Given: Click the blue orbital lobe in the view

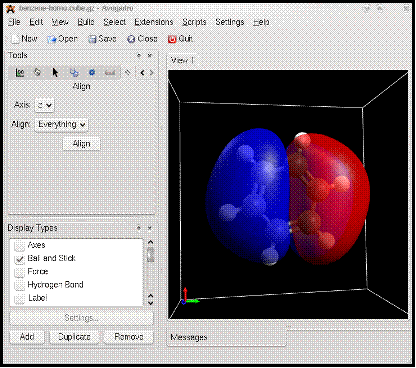Looking at the screenshot, I should click(247, 197).
